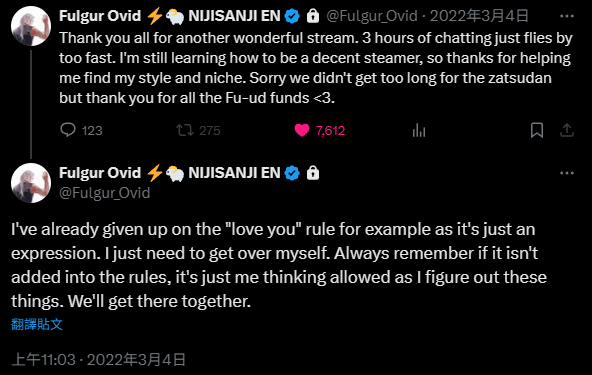Image resolution: width=592 pixels, height=375 pixels.
Task: Click verified badge on second tweet
Action: [x=292, y=173]
